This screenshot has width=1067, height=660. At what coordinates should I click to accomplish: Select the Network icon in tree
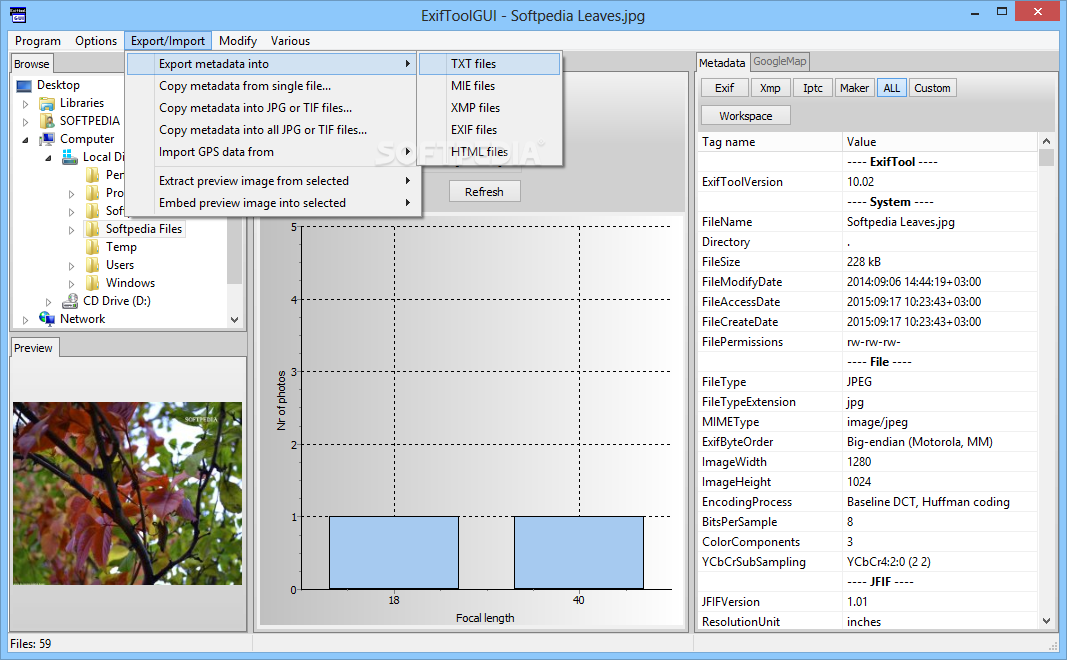point(47,319)
